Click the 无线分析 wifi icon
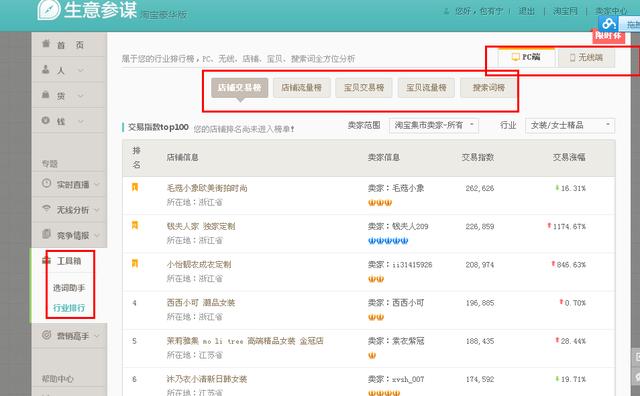 47,209
